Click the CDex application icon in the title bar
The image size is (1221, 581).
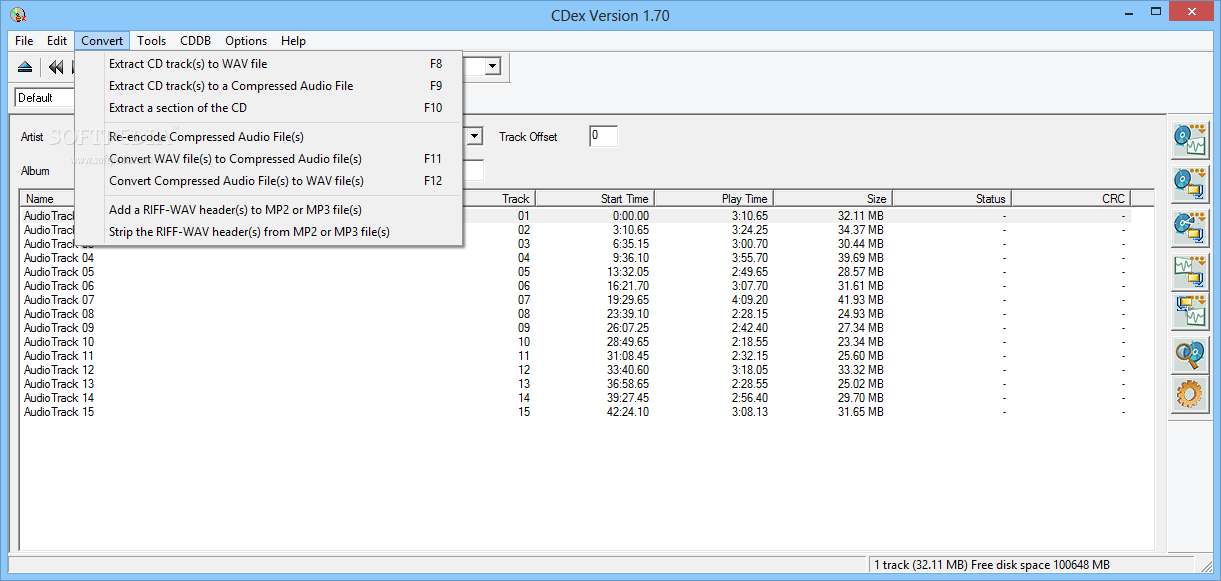pyautogui.click(x=18, y=14)
